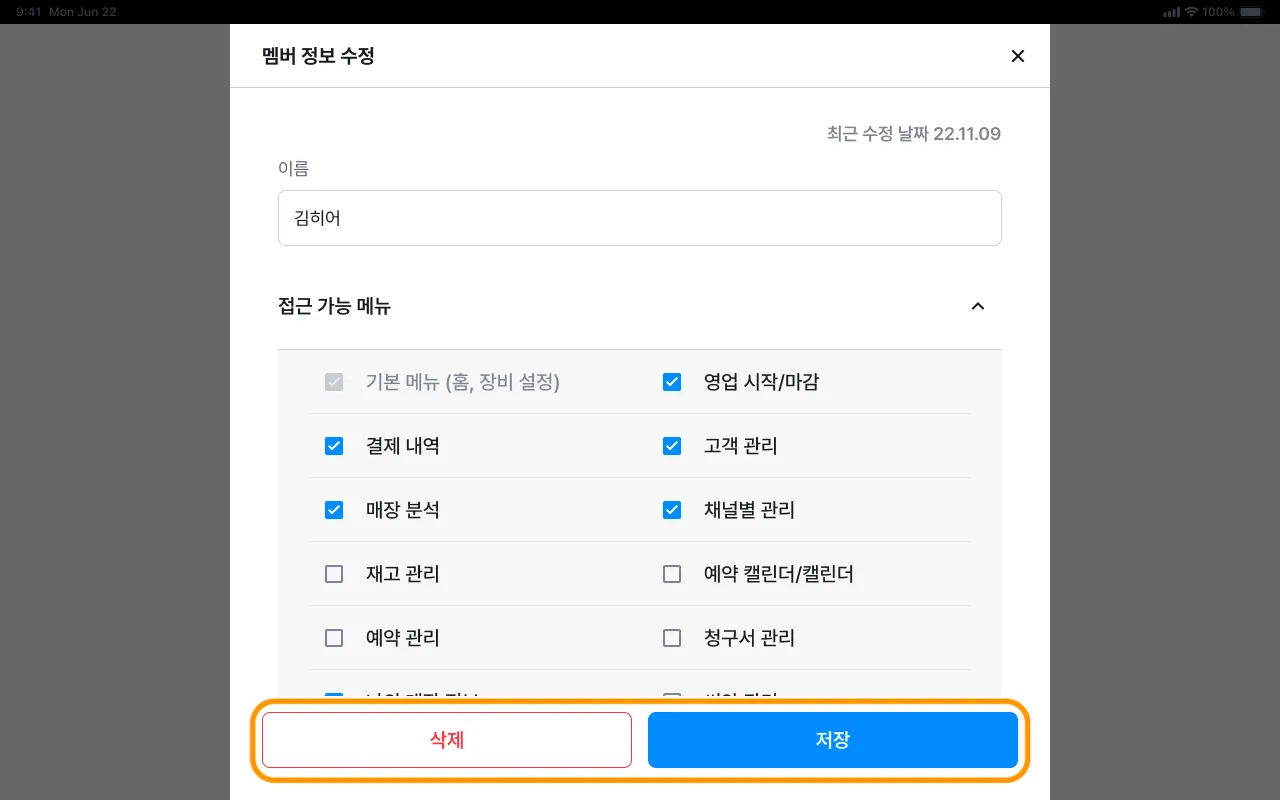
Task: Uncheck the 영업 시작/마감 checkbox
Action: pyautogui.click(x=672, y=382)
